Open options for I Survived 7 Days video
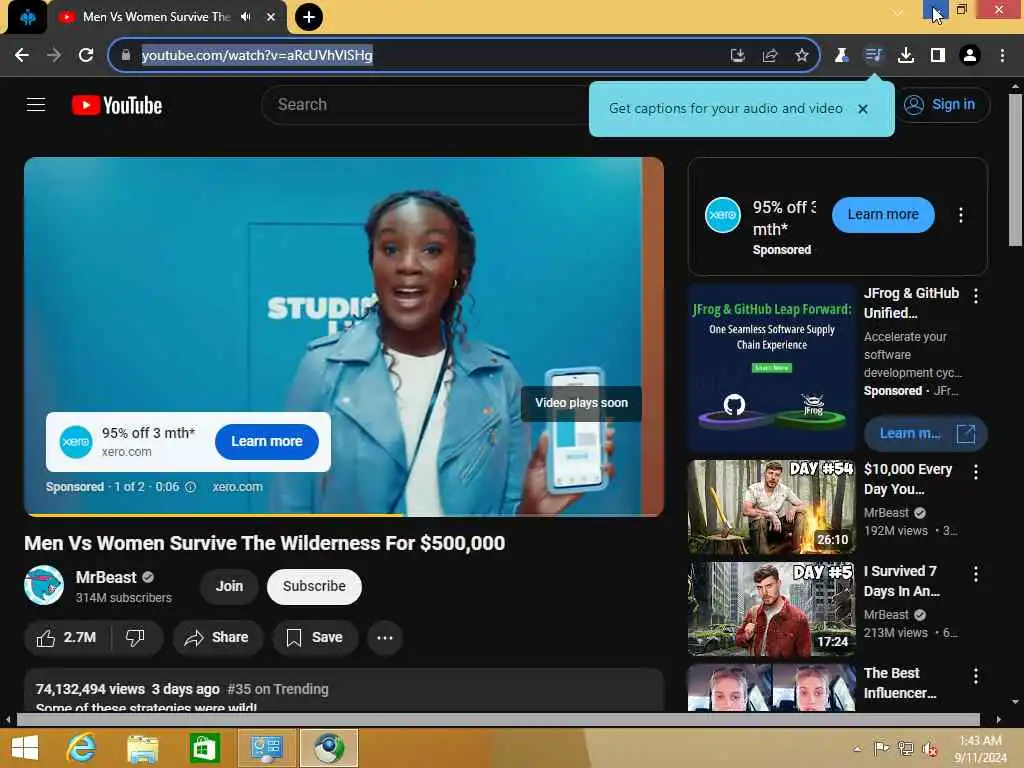 tap(976, 574)
